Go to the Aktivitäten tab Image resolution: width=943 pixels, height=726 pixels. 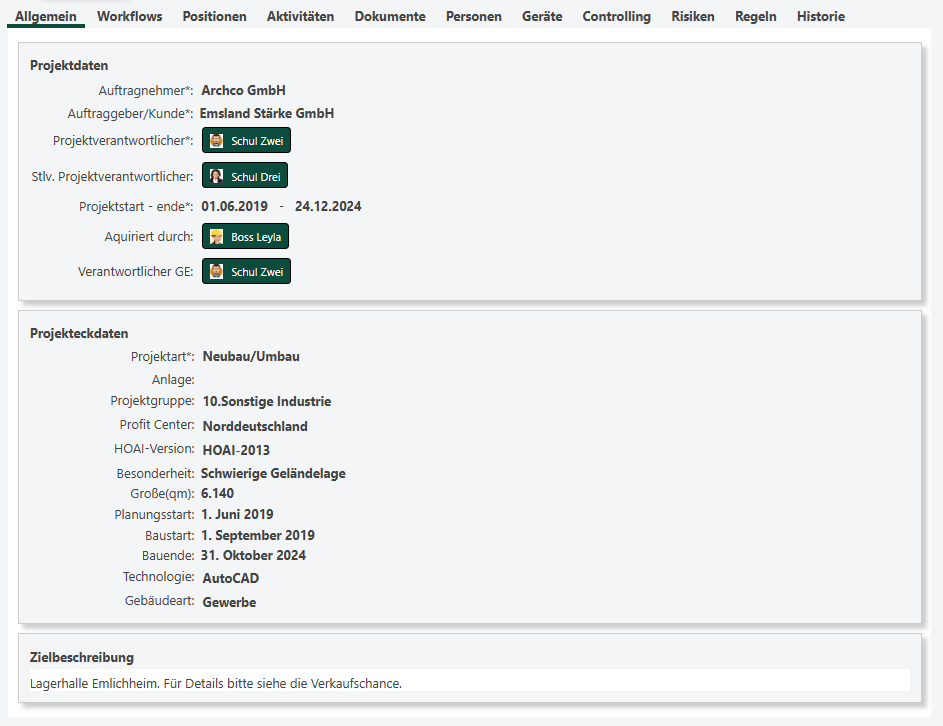pyautogui.click(x=300, y=17)
